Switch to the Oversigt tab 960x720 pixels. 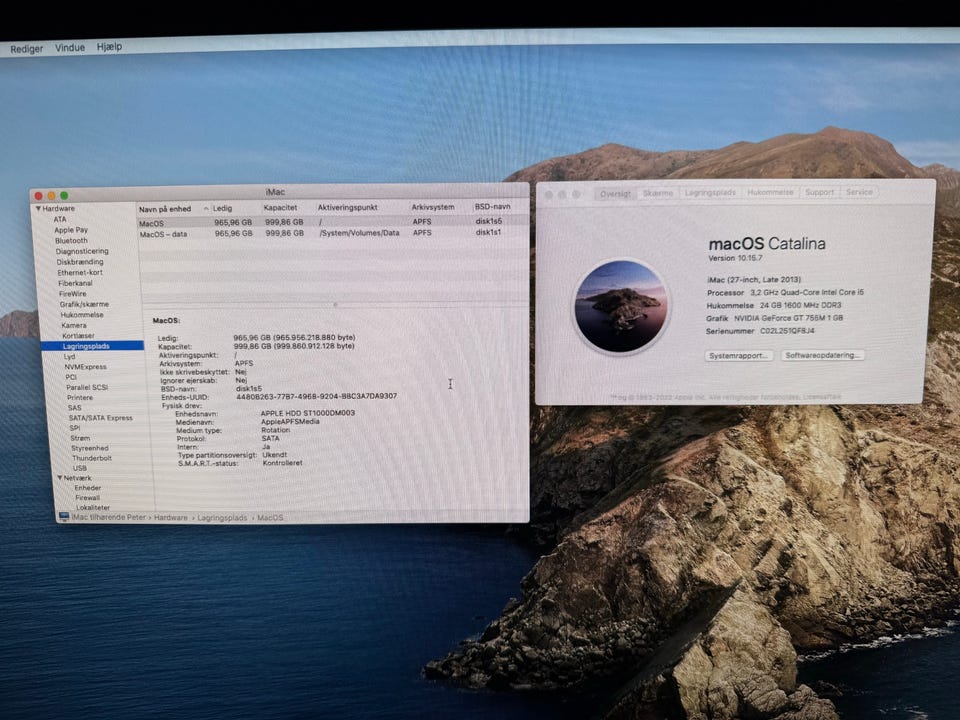pos(615,193)
